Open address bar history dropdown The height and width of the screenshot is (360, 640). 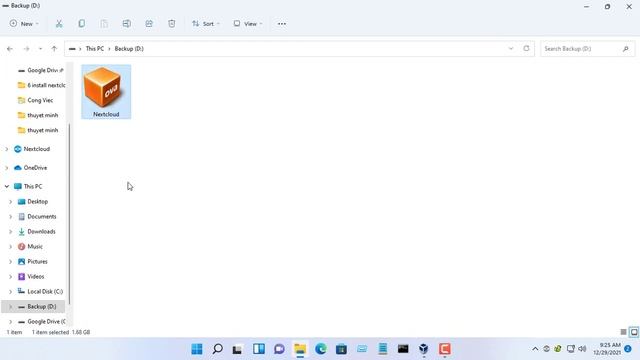click(511, 49)
